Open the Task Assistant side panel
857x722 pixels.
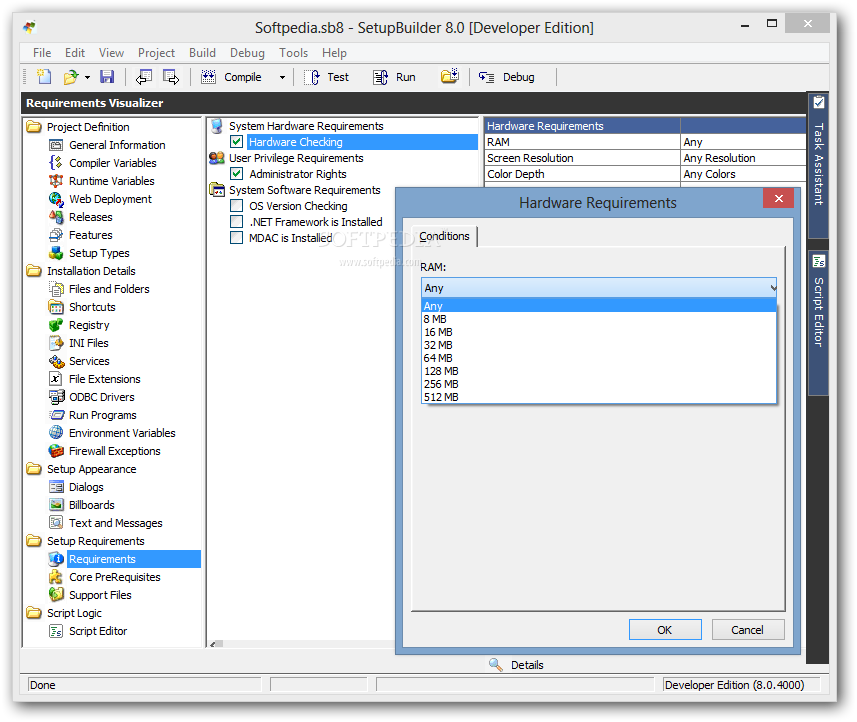tap(818, 164)
